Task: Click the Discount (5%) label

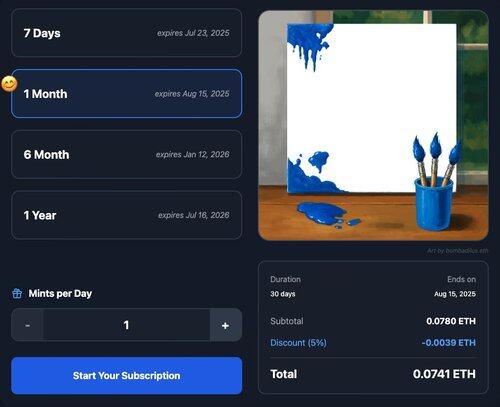Action: coord(298,343)
